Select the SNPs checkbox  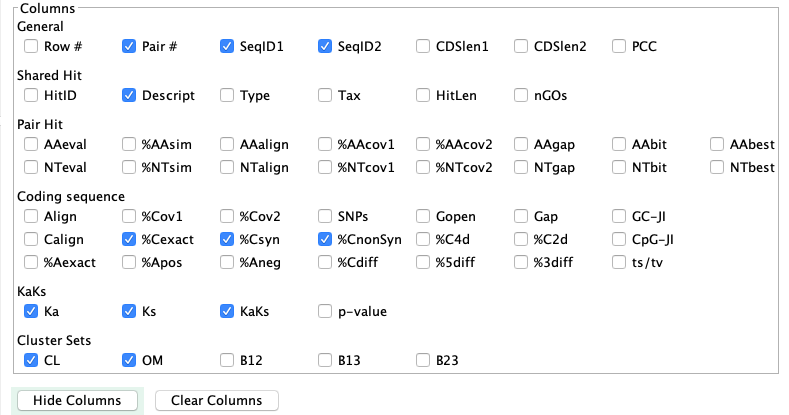click(325, 217)
